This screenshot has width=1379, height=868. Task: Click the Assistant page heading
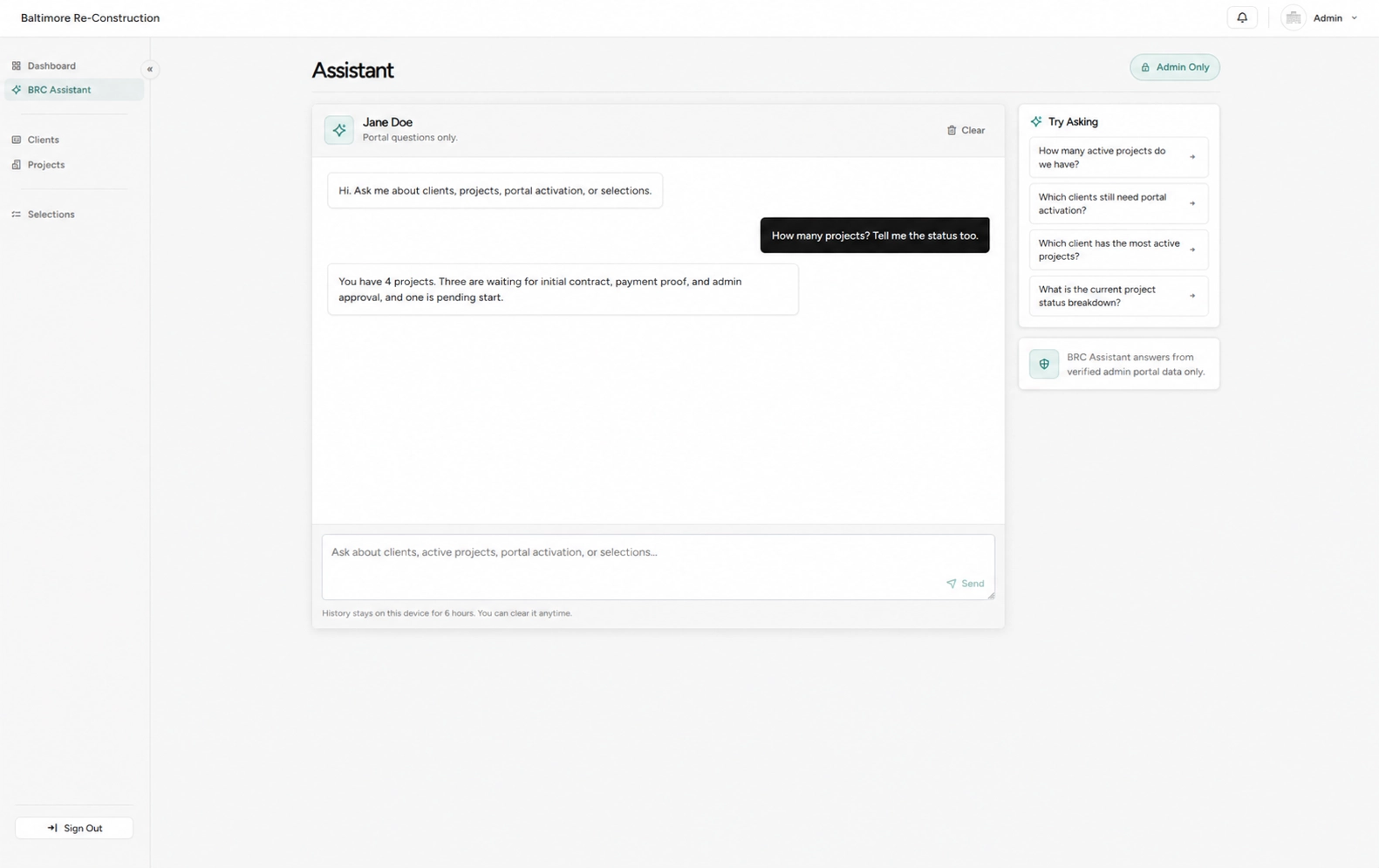point(352,70)
